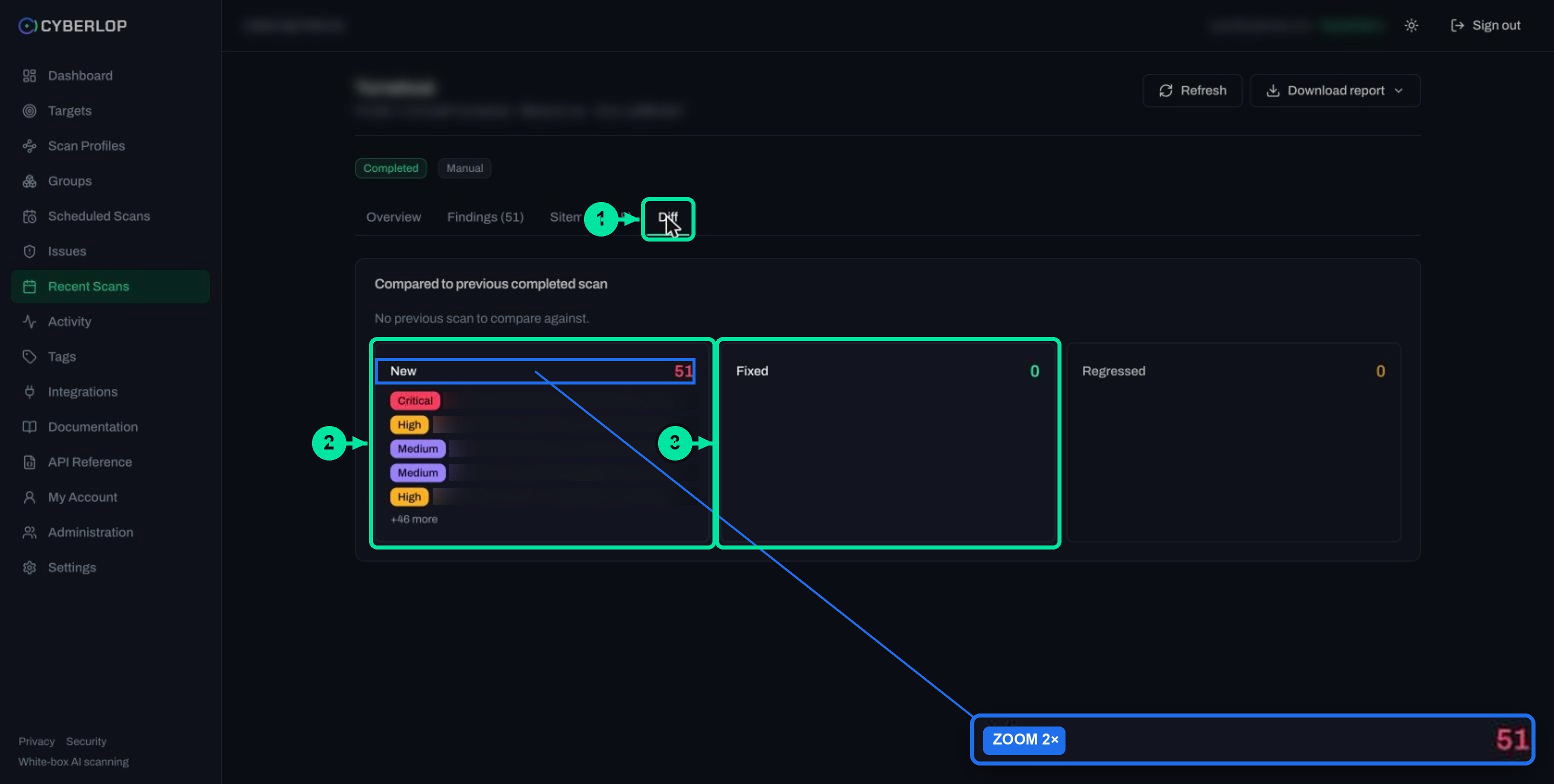This screenshot has height=784, width=1554.
Task: Open the Privacy footer link
Action: [x=36, y=741]
